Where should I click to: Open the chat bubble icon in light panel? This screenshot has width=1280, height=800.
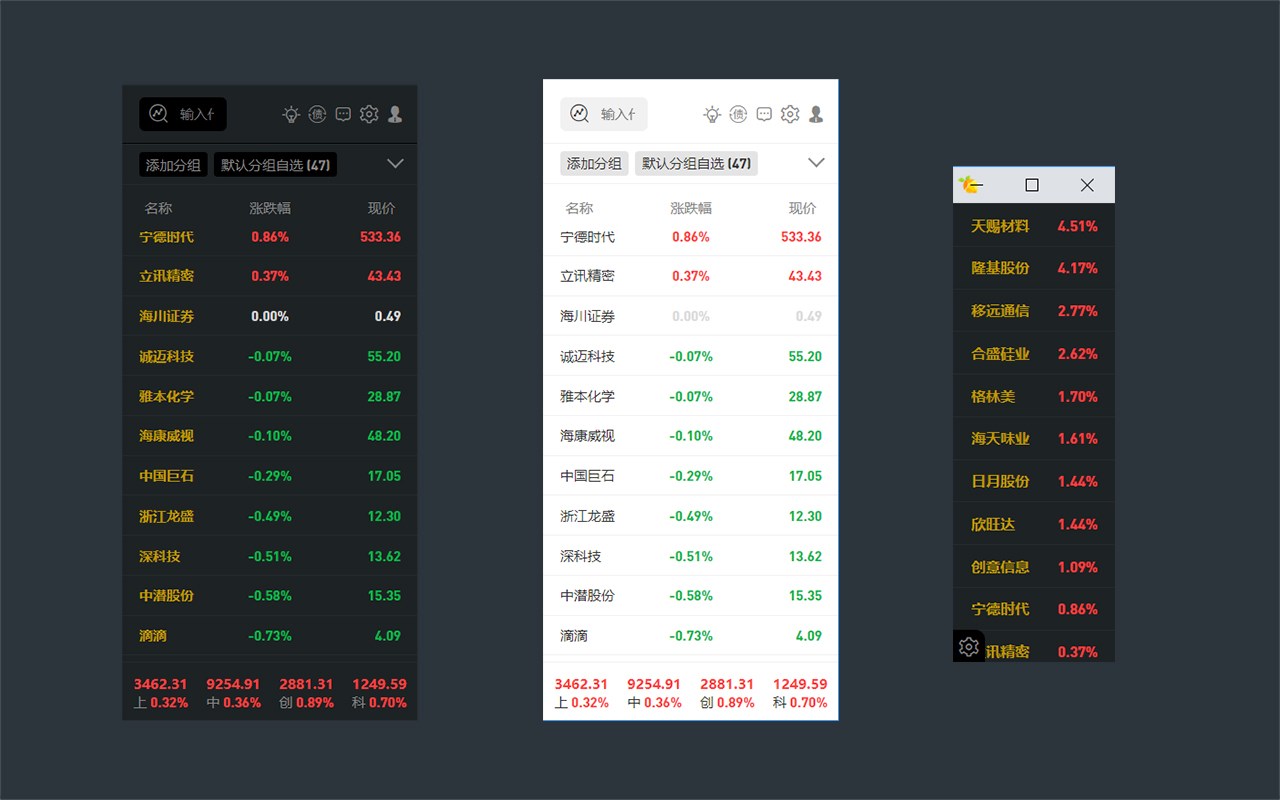(x=764, y=114)
